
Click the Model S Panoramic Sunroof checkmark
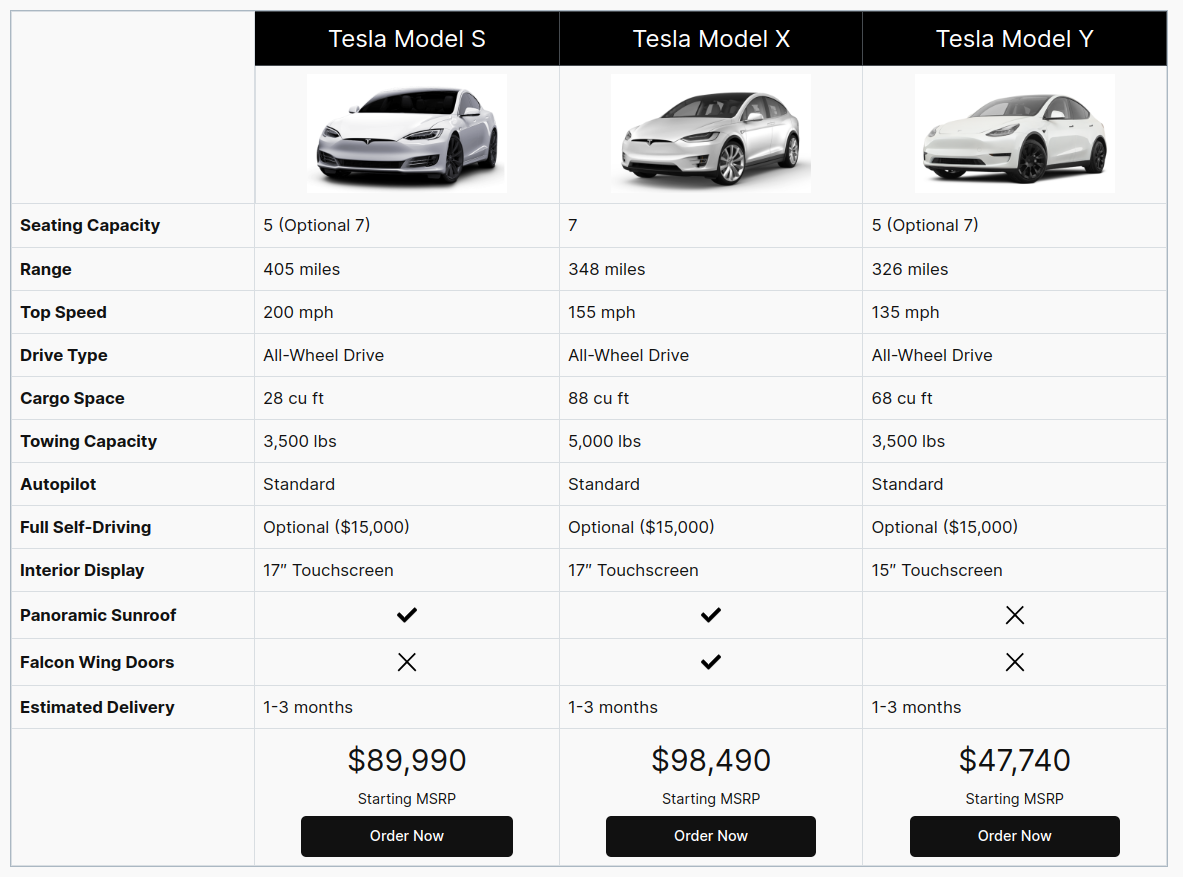point(406,615)
